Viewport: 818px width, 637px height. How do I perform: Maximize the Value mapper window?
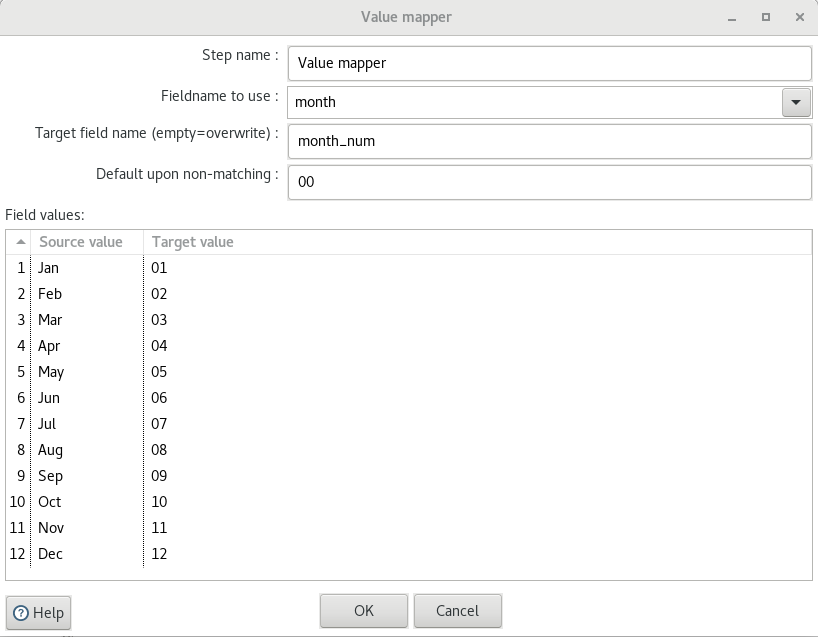tap(766, 17)
